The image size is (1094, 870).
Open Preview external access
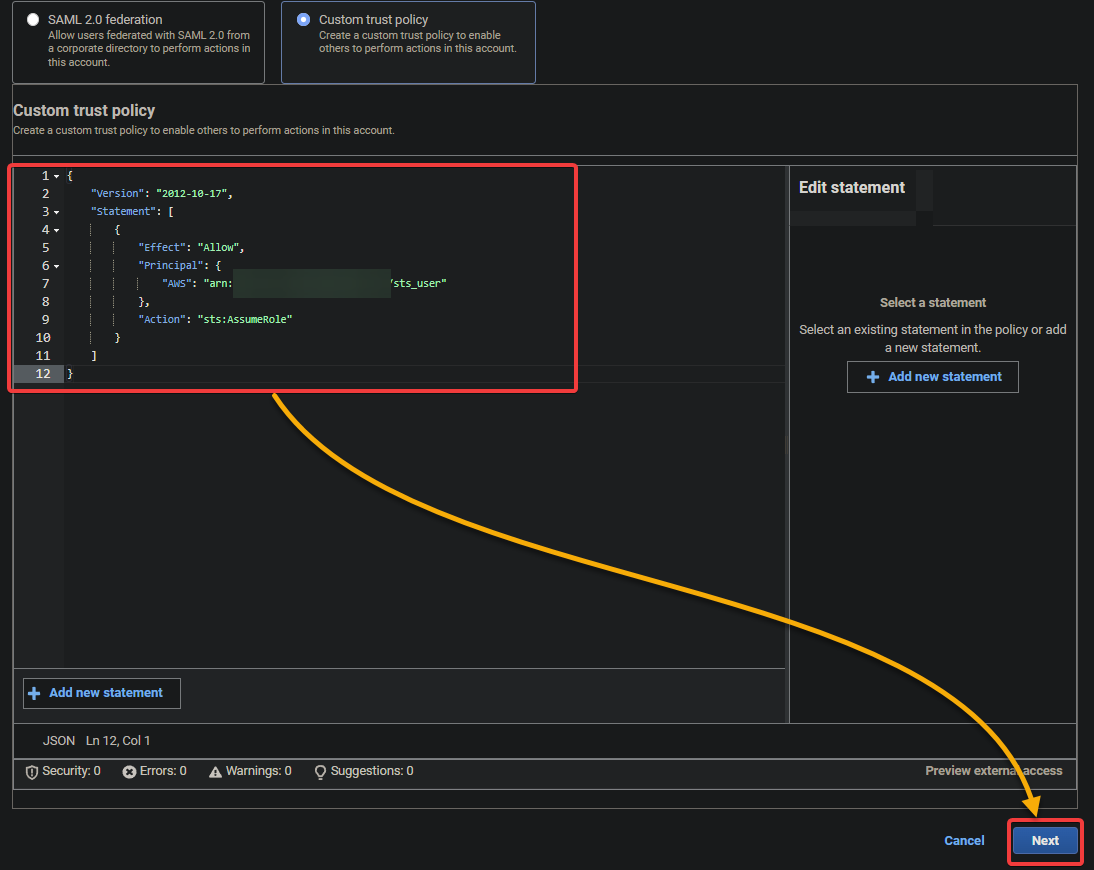tap(994, 771)
